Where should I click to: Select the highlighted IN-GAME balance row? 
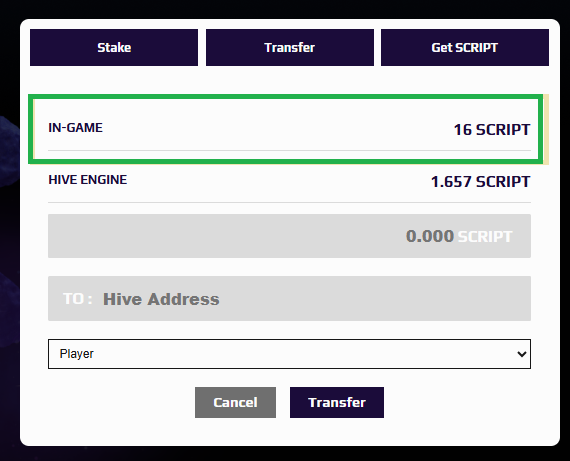pyautogui.click(x=286, y=129)
